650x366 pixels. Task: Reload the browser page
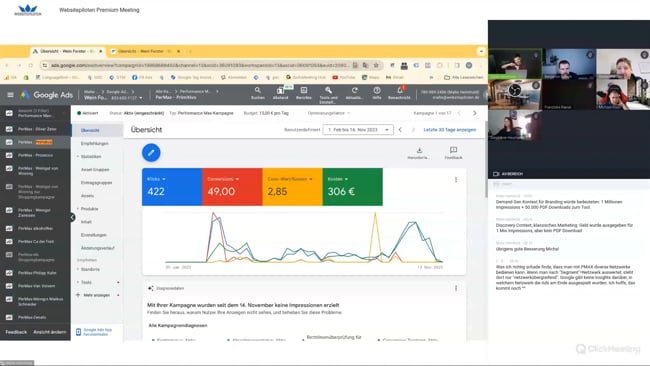coord(31,65)
